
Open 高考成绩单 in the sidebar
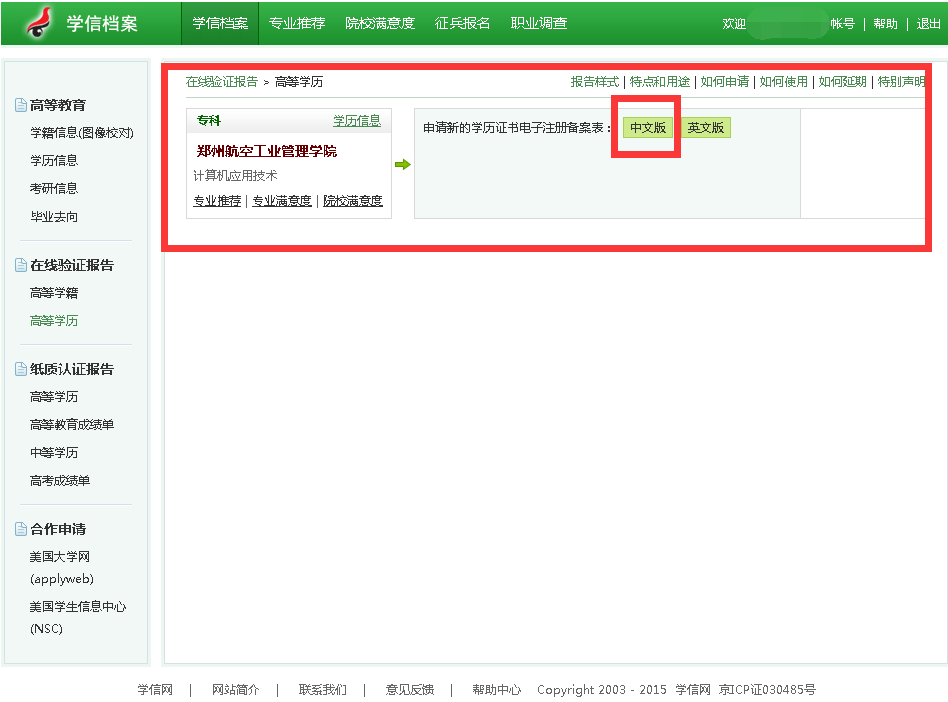pos(60,481)
